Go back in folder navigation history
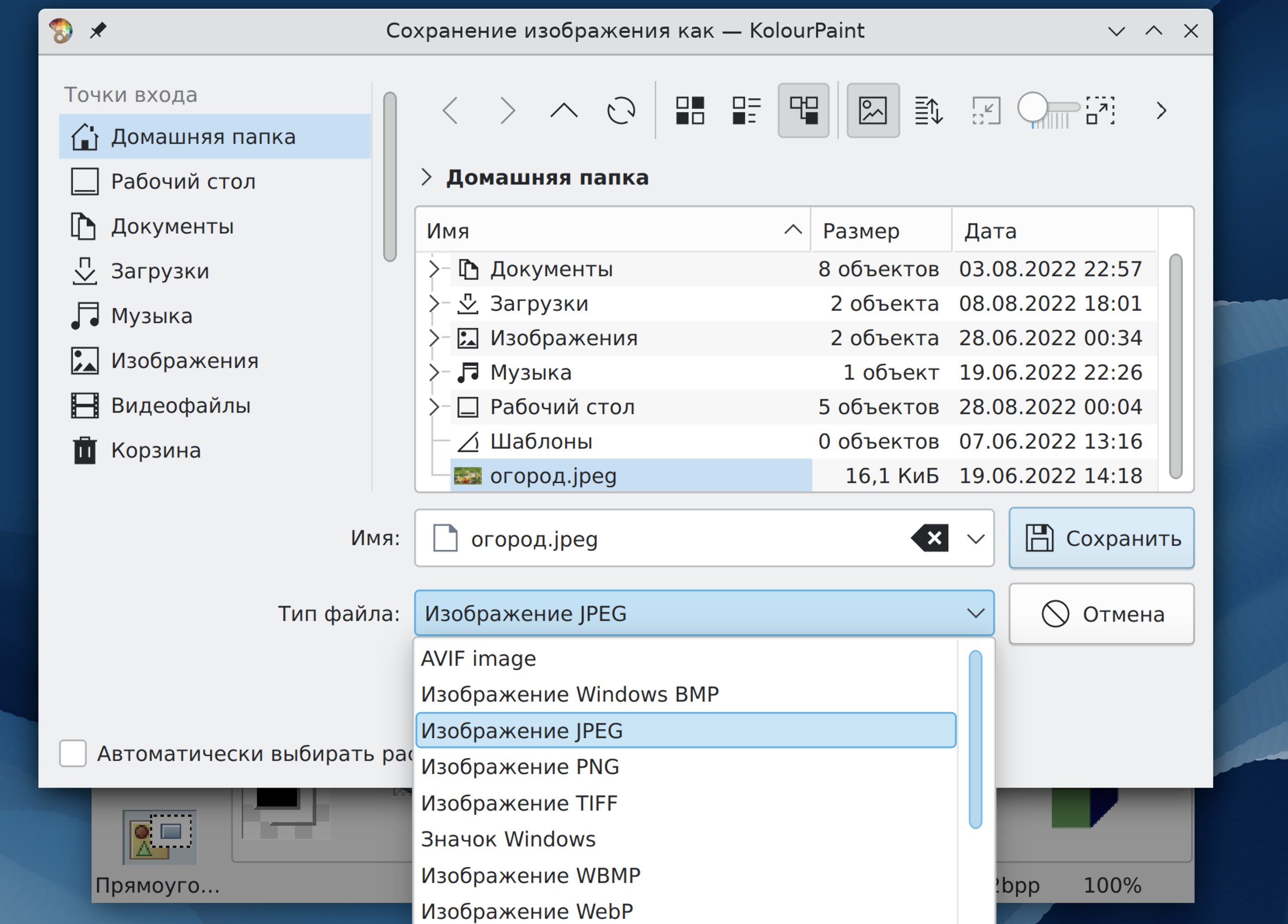Viewport: 1288px width, 924px height. (451, 110)
